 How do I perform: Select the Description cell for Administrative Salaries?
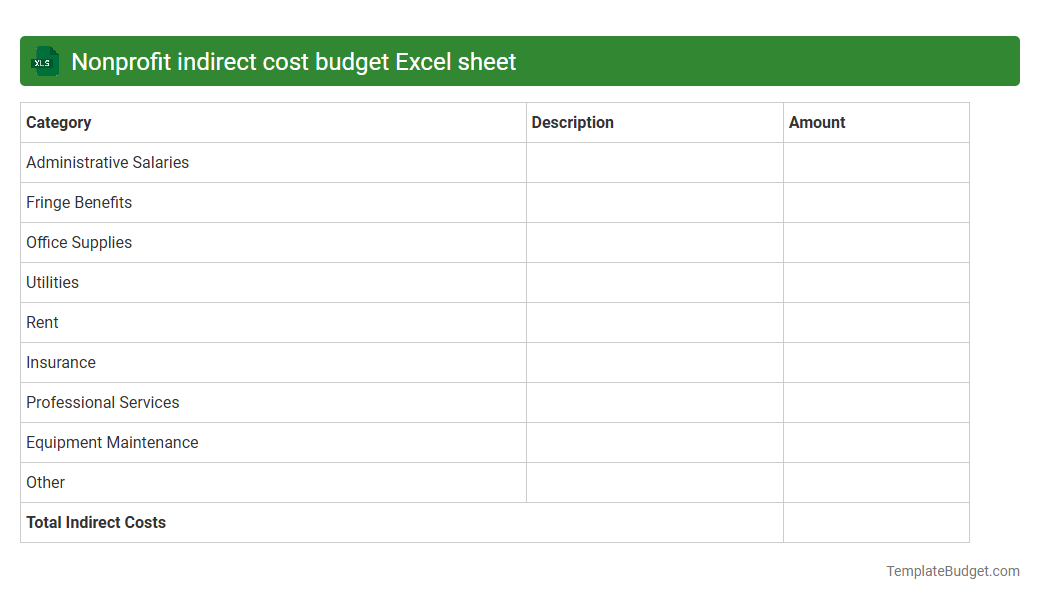654,162
